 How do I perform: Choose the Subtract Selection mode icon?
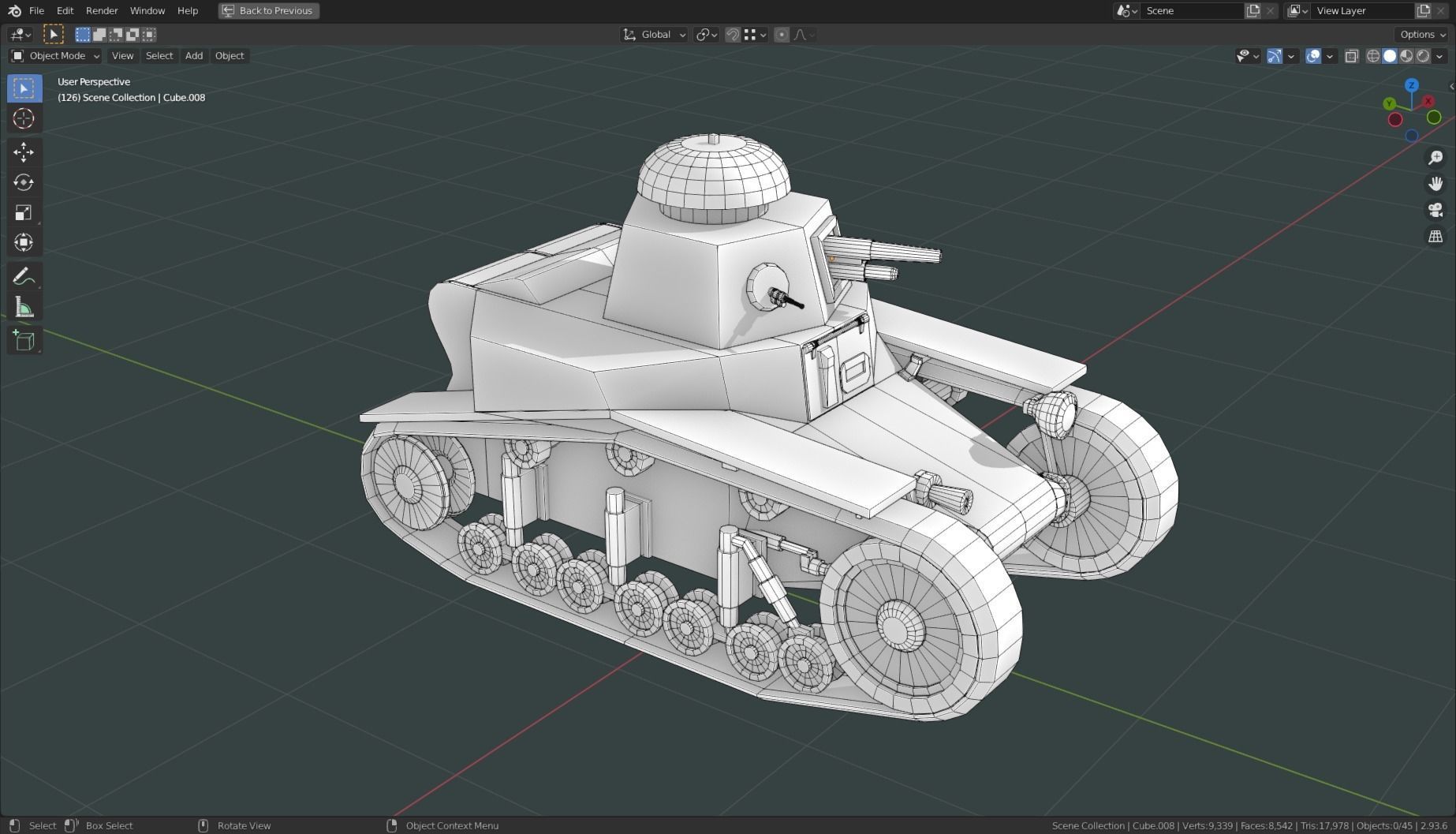click(116, 35)
